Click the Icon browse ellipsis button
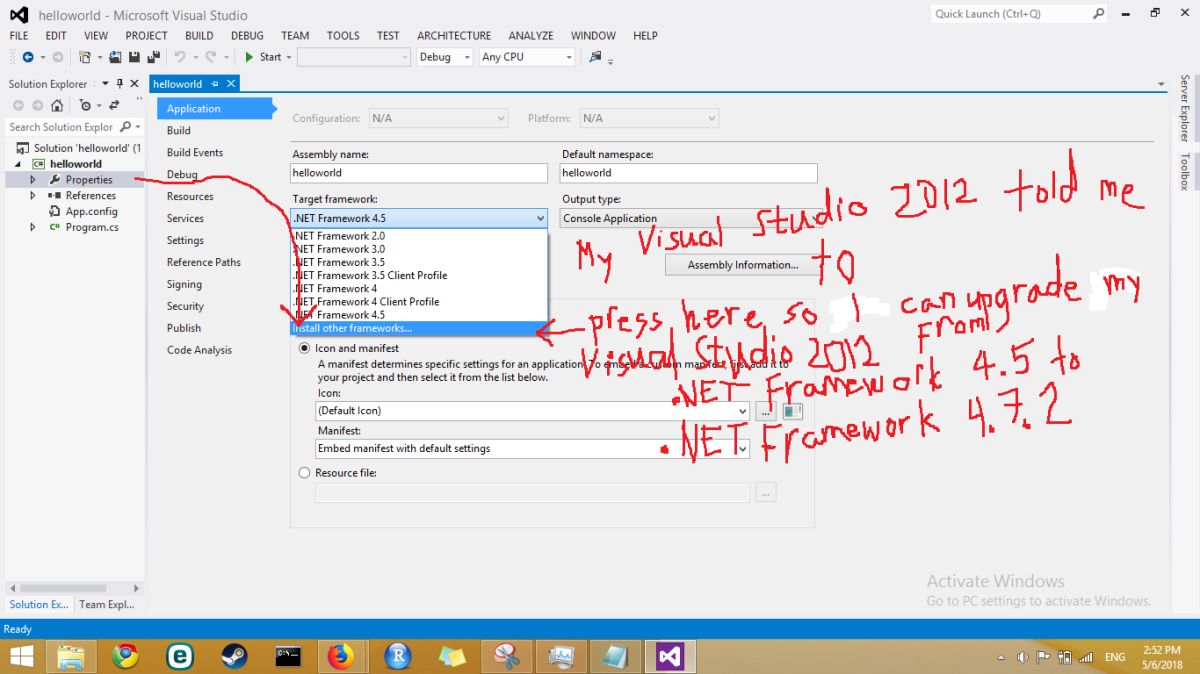1200x674 pixels. [766, 411]
